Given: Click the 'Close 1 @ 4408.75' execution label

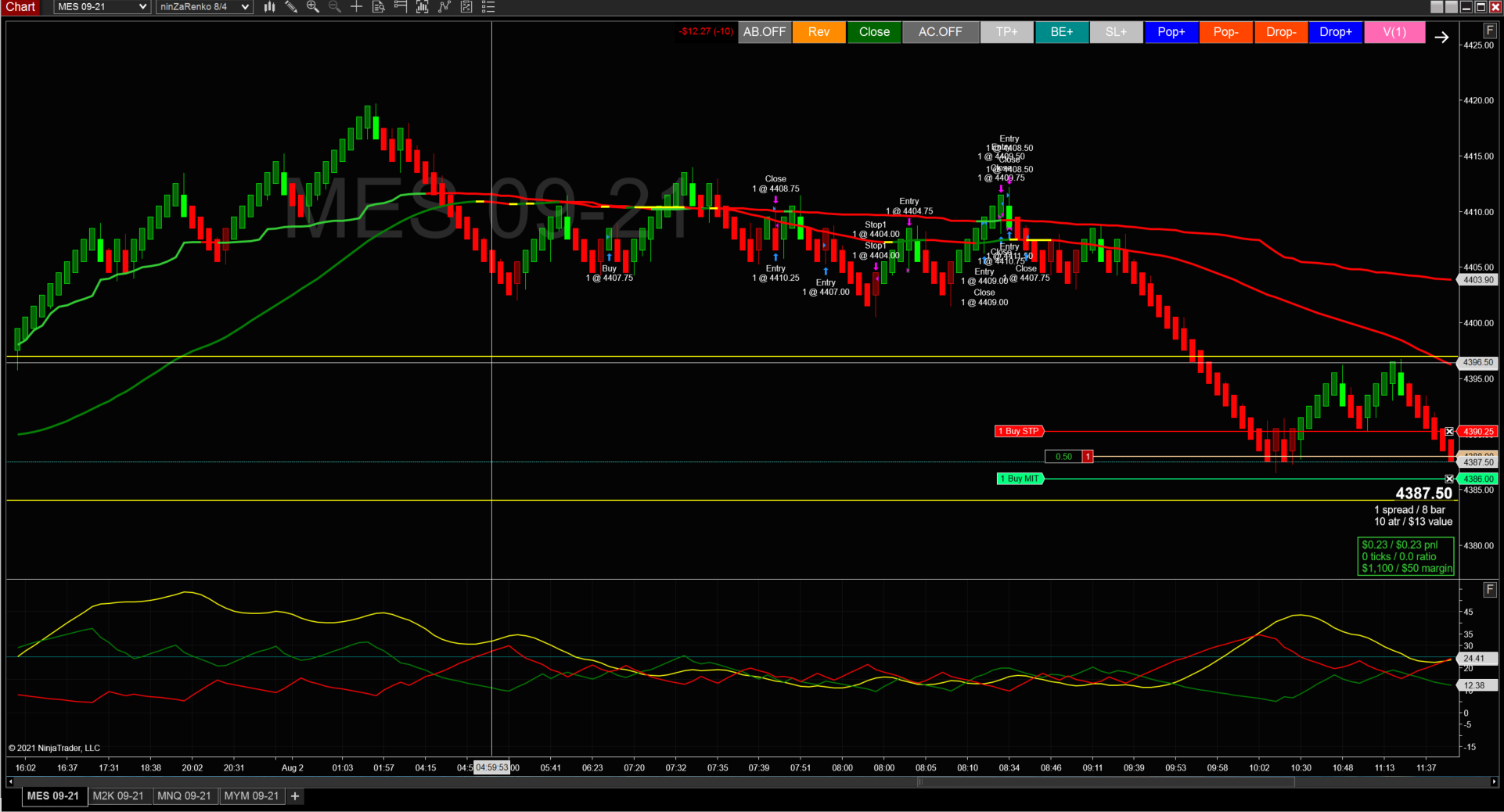Looking at the screenshot, I should 776,185.
